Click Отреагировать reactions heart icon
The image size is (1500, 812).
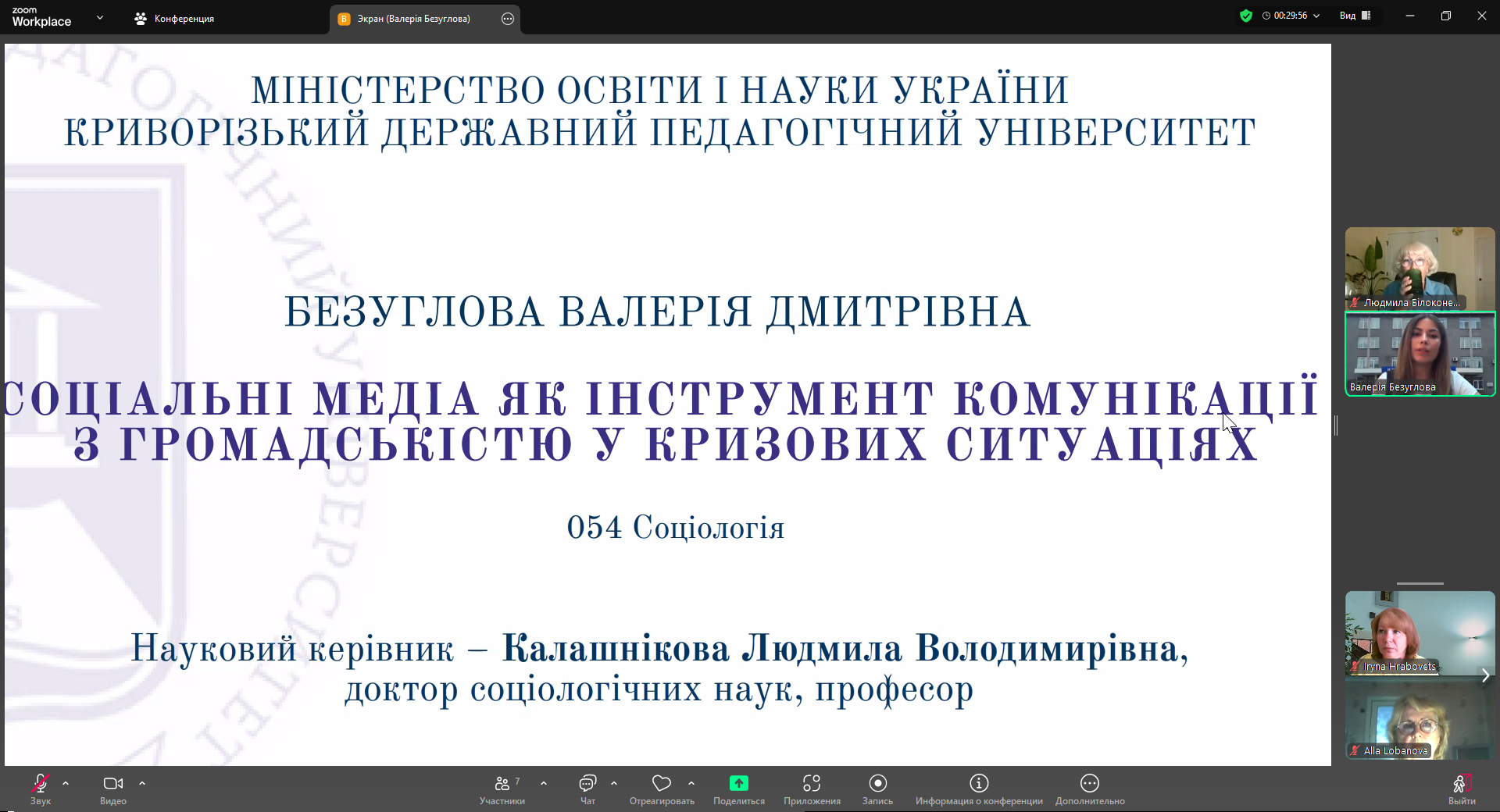pos(662,783)
